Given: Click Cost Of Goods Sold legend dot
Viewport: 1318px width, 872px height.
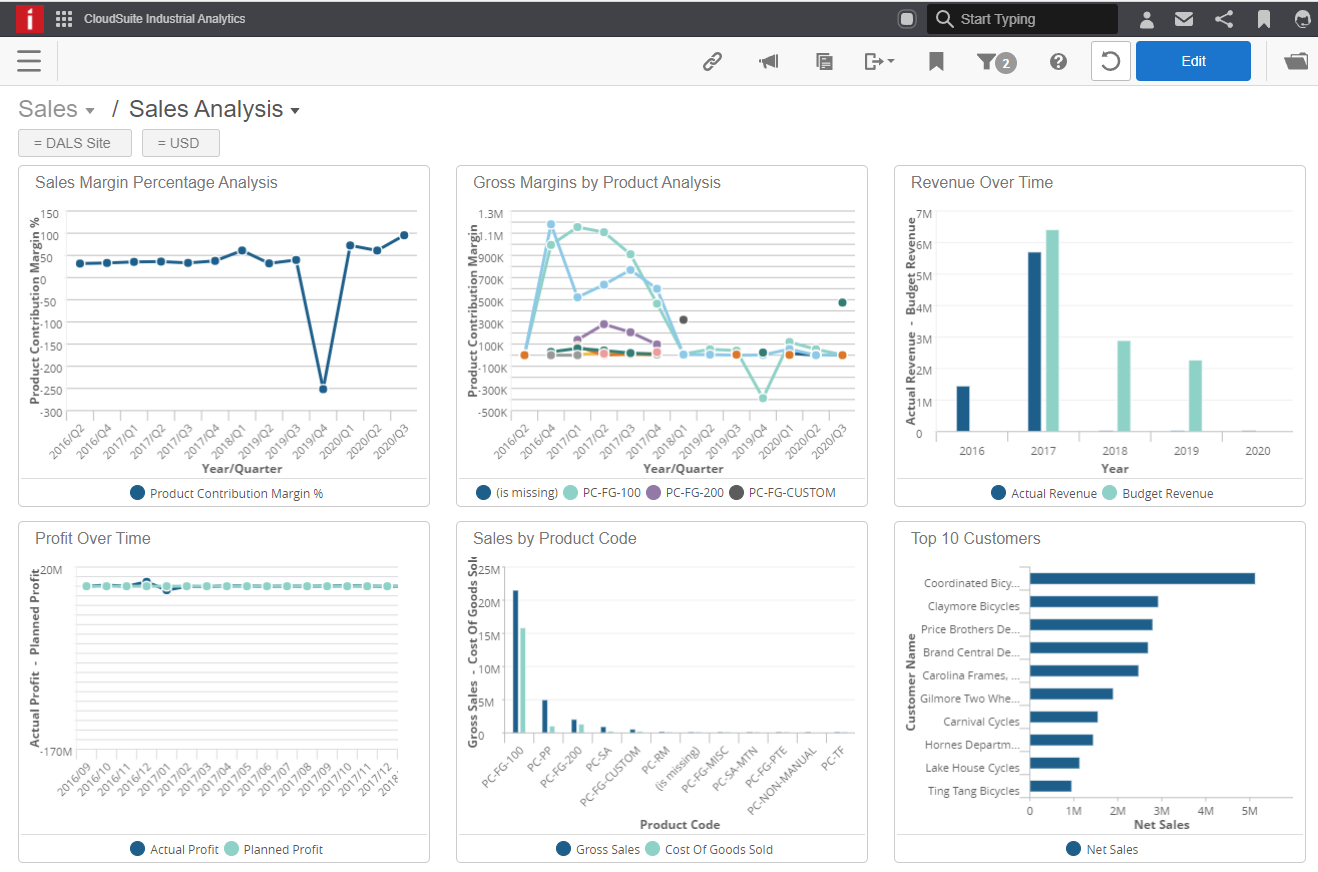Looking at the screenshot, I should click(x=653, y=849).
